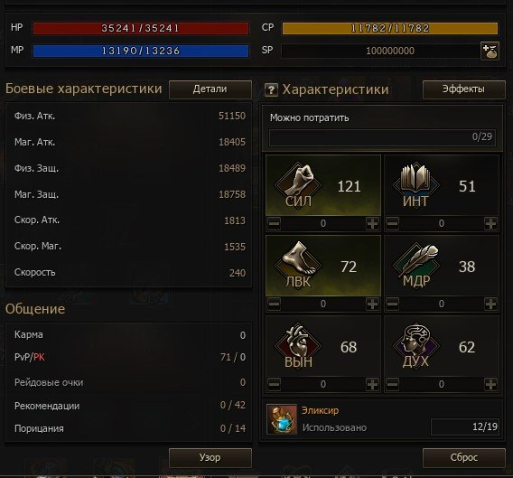
Task: Click the SP bag plus icon
Action: click(490, 51)
